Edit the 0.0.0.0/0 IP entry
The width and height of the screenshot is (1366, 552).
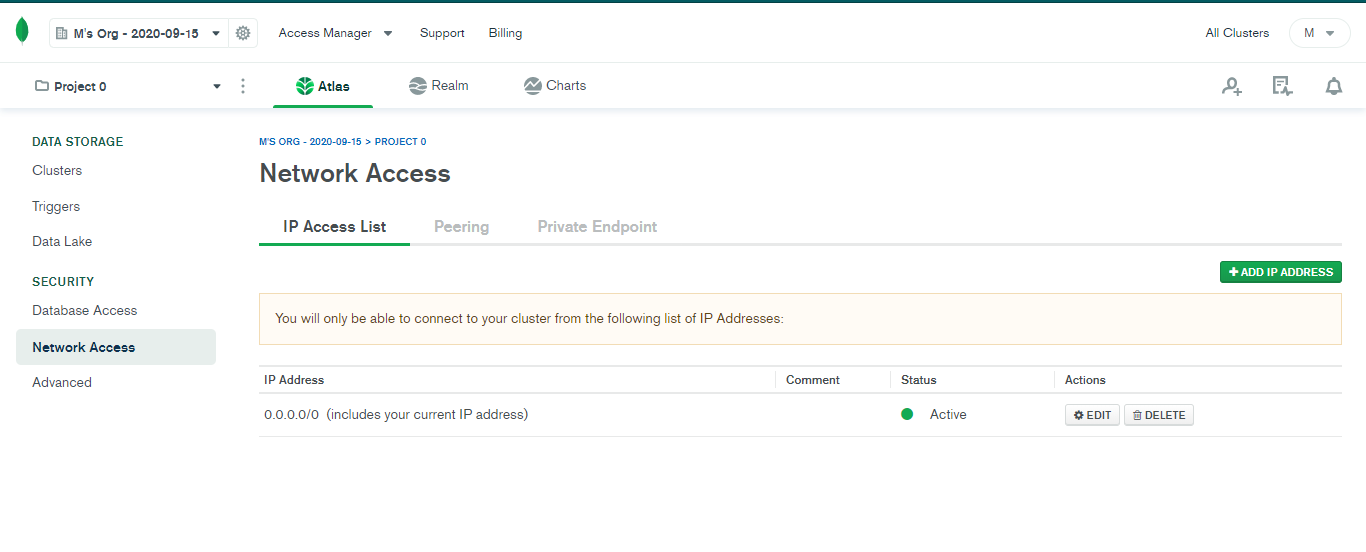1092,415
